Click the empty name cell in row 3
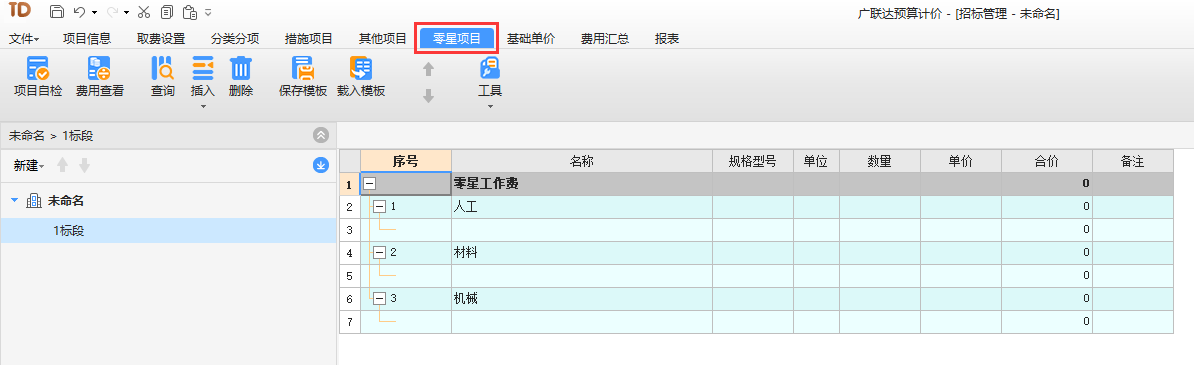This screenshot has height=365, width=1194. click(582, 229)
